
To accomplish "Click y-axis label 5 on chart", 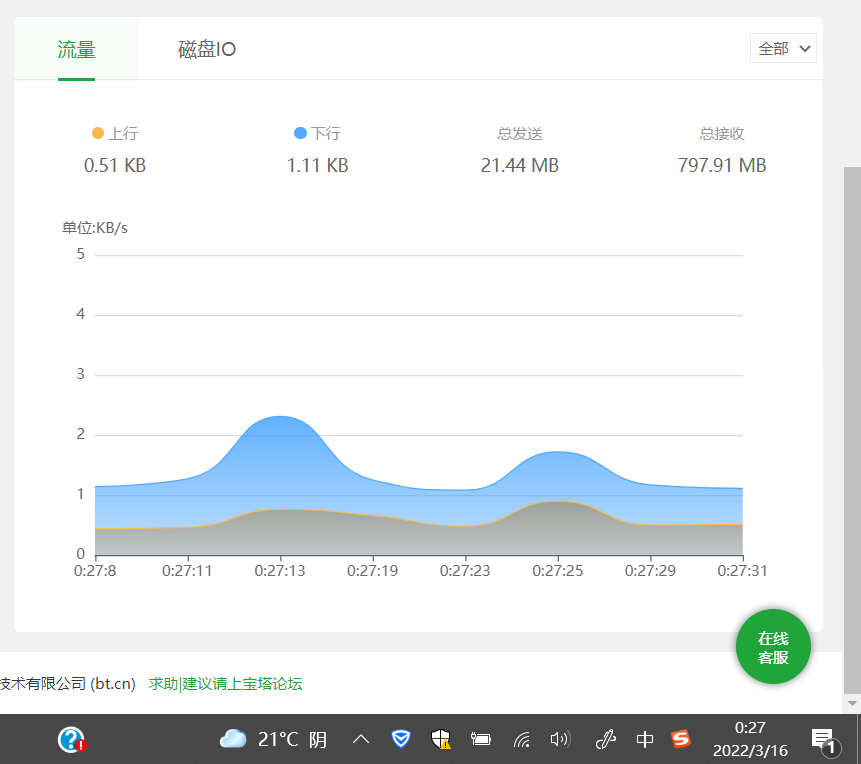I will [81, 254].
